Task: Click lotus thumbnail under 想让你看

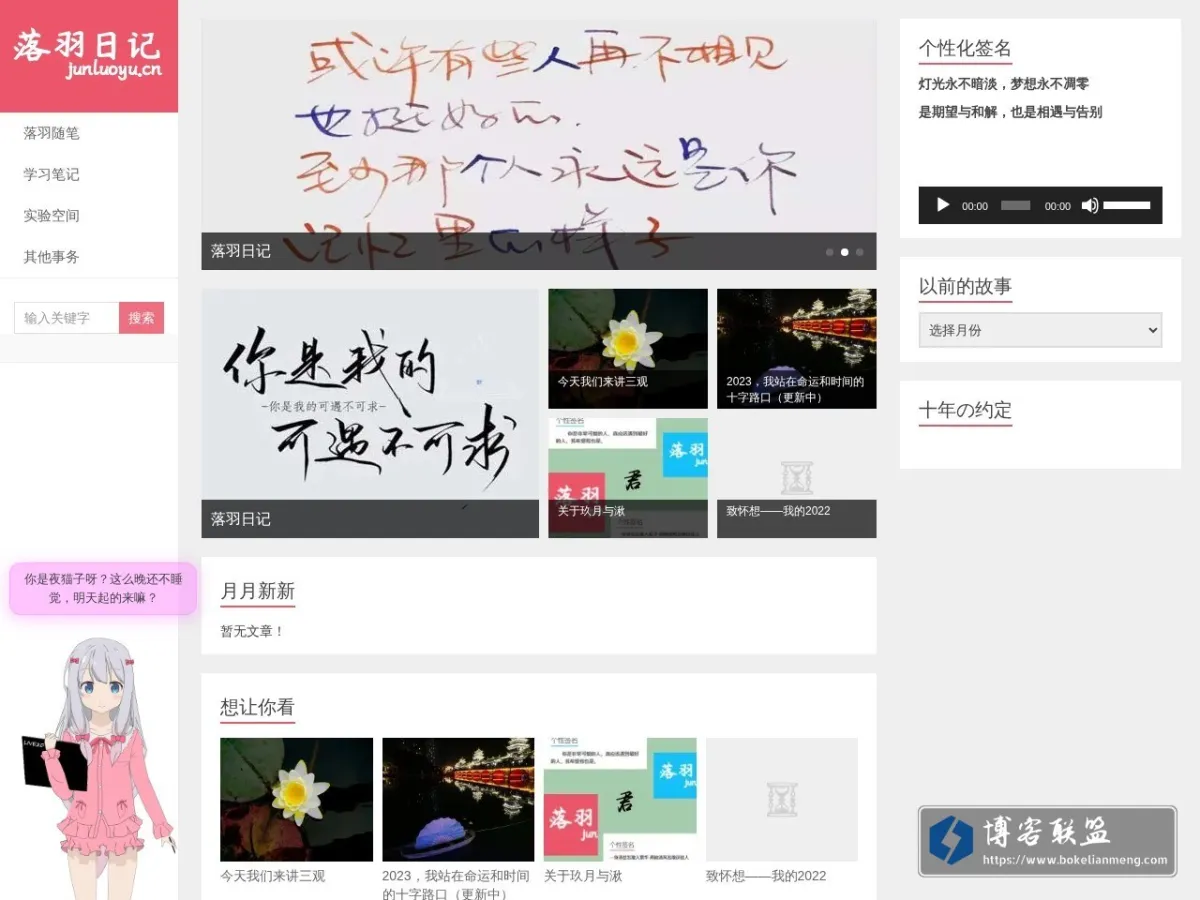Action: point(296,800)
